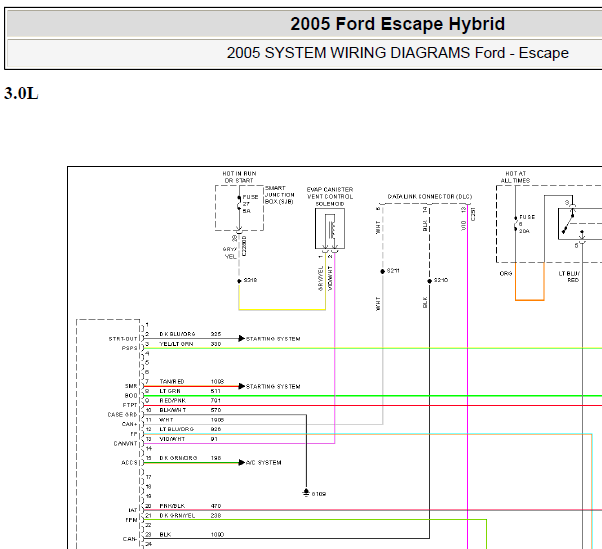602x549 pixels.
Task: Click the 'C251' connector label
Action: pos(473,214)
